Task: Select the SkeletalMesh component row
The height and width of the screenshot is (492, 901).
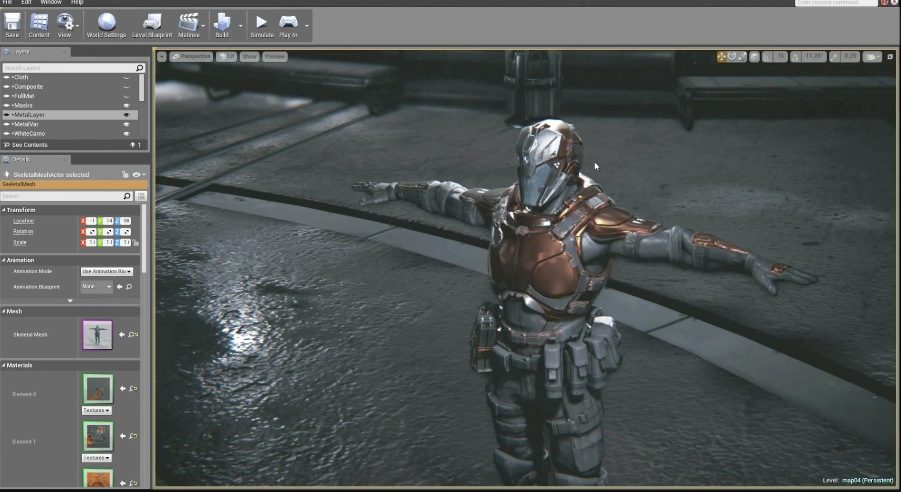Action: [74, 184]
